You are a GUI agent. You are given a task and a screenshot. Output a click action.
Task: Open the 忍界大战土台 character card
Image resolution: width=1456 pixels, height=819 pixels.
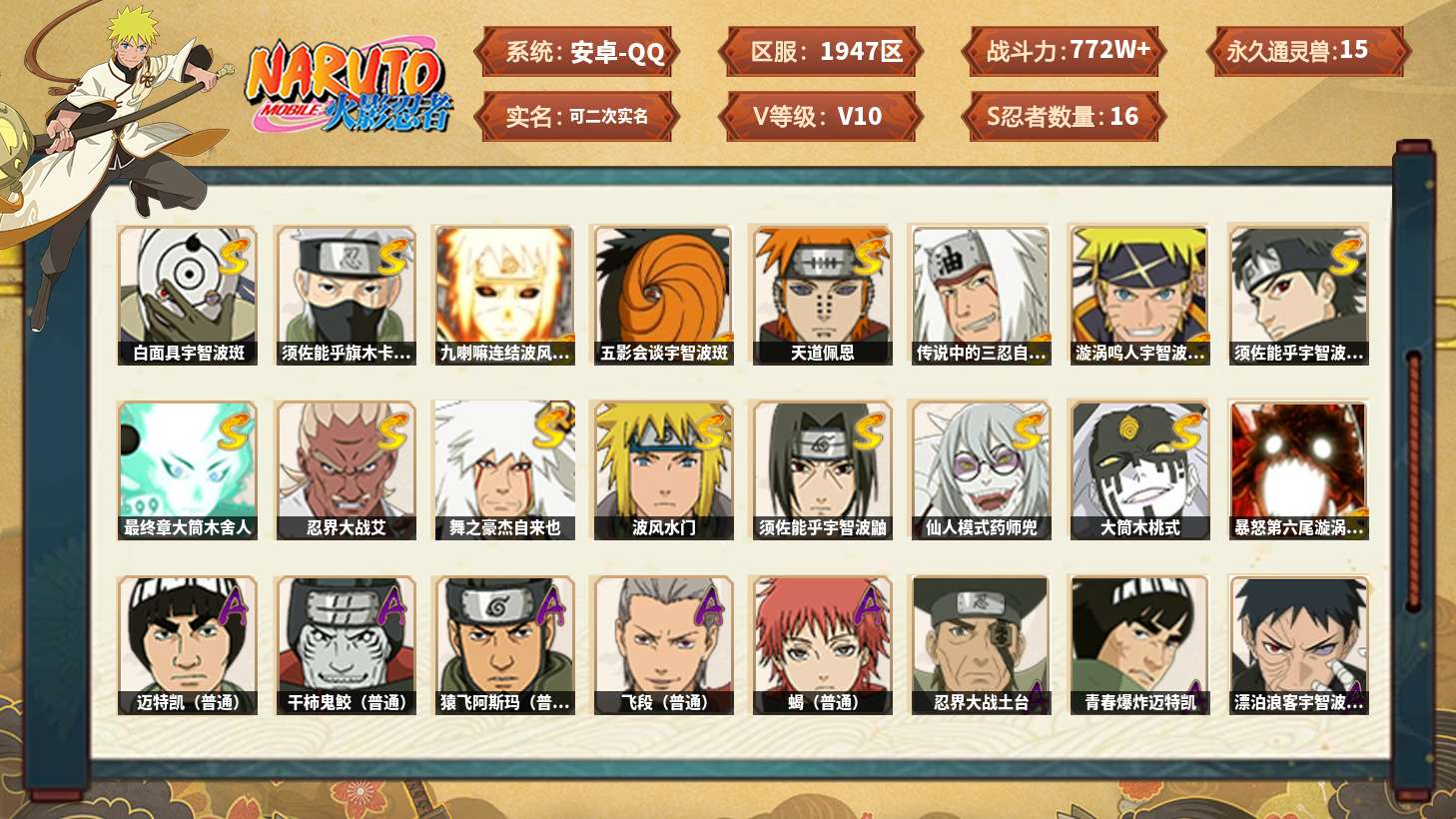[981, 645]
